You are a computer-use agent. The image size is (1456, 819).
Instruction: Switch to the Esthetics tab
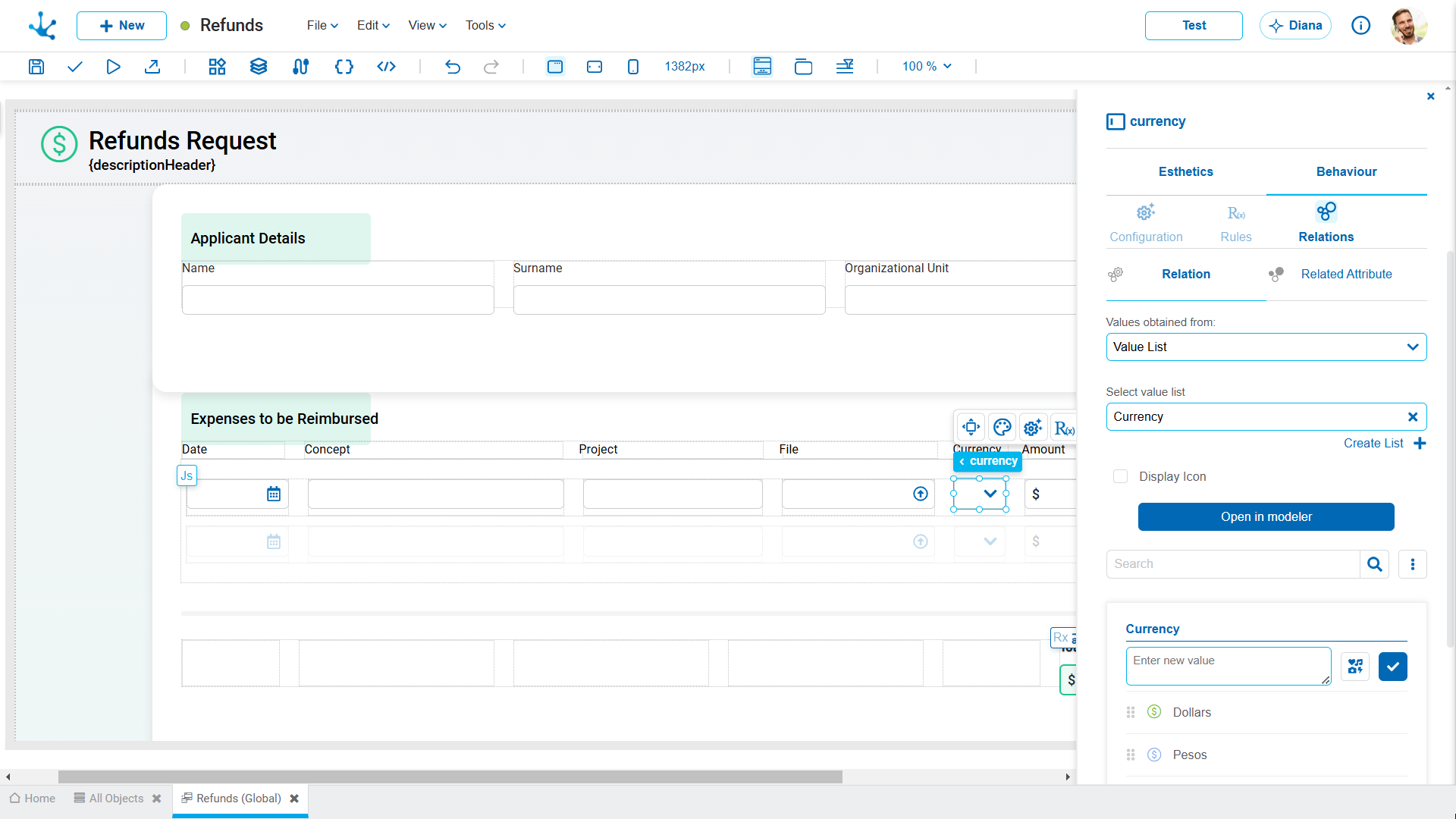(x=1185, y=172)
